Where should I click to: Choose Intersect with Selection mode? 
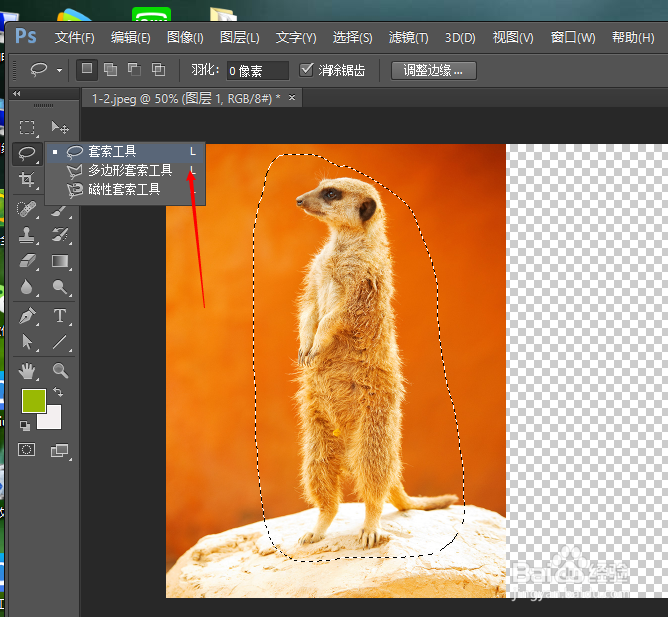pyautogui.click(x=158, y=69)
